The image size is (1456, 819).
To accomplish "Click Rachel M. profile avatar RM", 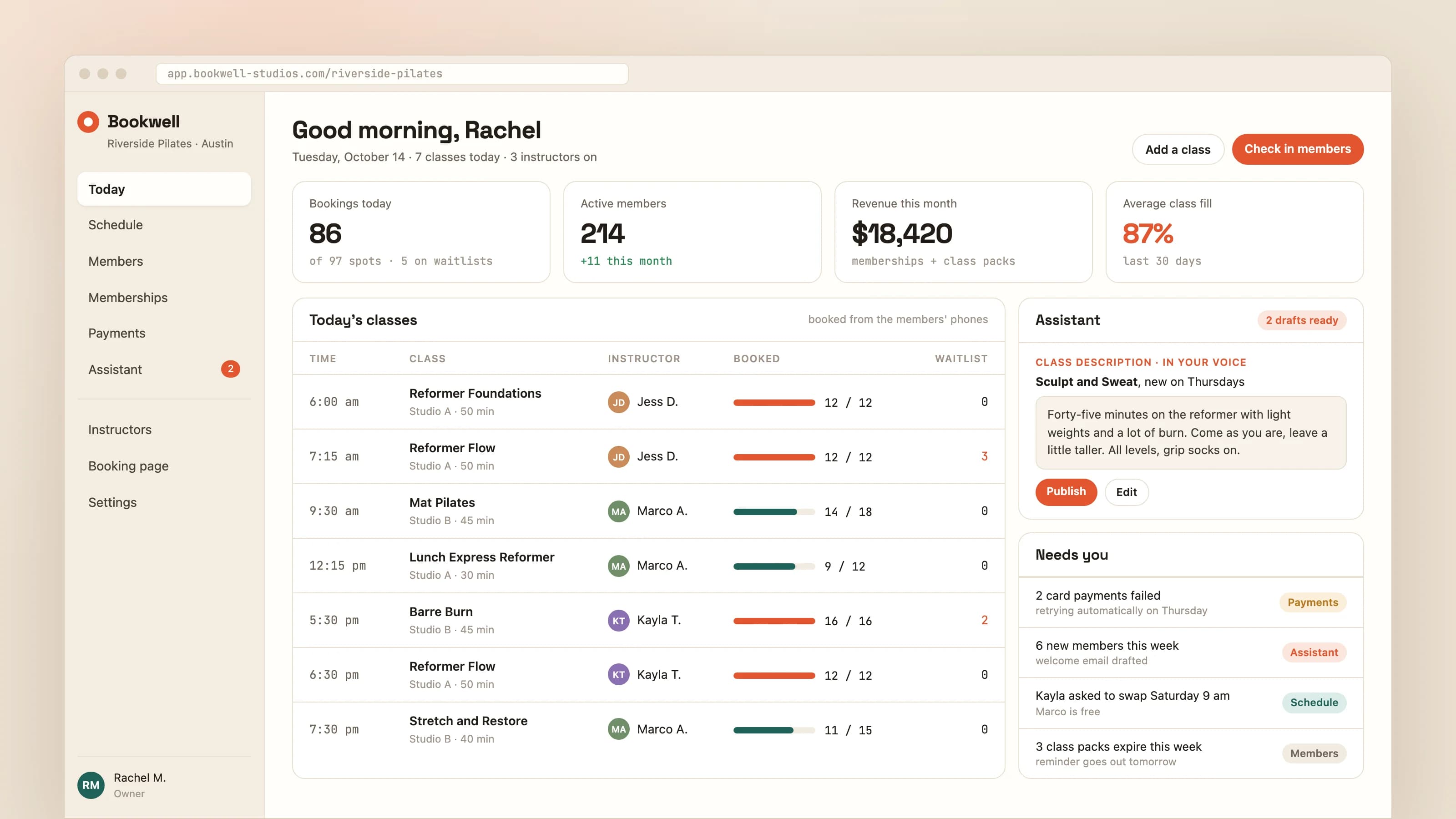I will (x=91, y=785).
